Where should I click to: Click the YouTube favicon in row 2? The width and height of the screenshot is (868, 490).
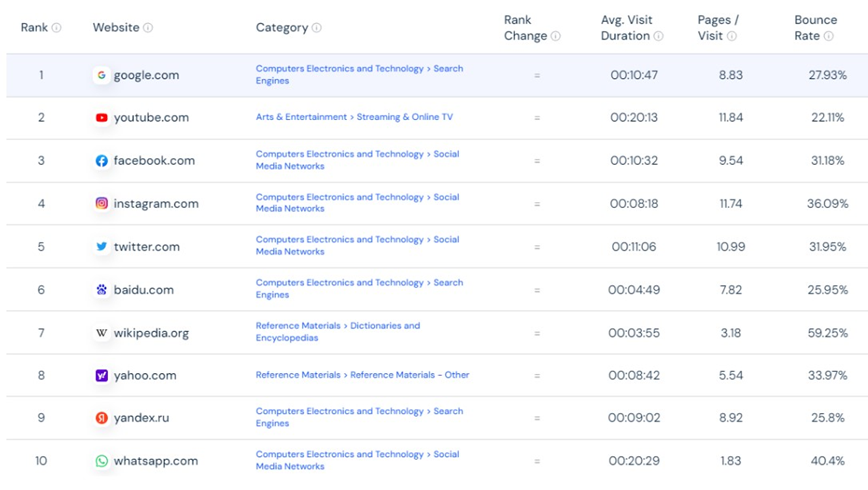click(x=101, y=117)
